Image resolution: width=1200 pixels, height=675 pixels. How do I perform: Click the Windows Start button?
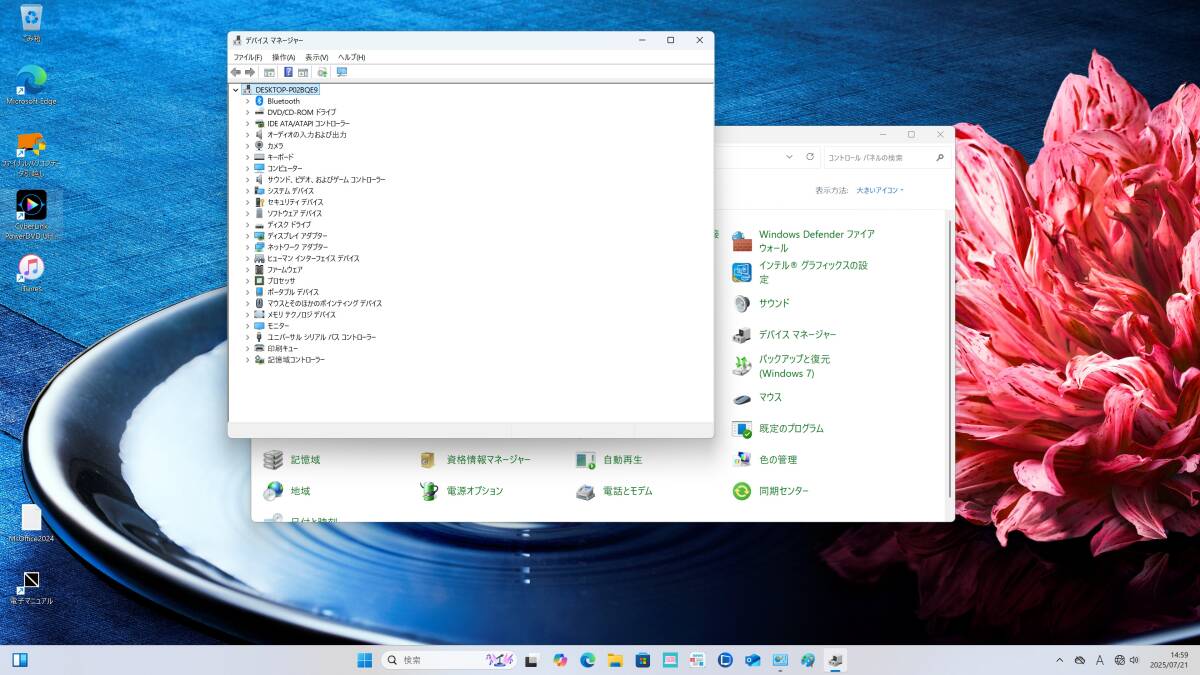coord(365,660)
